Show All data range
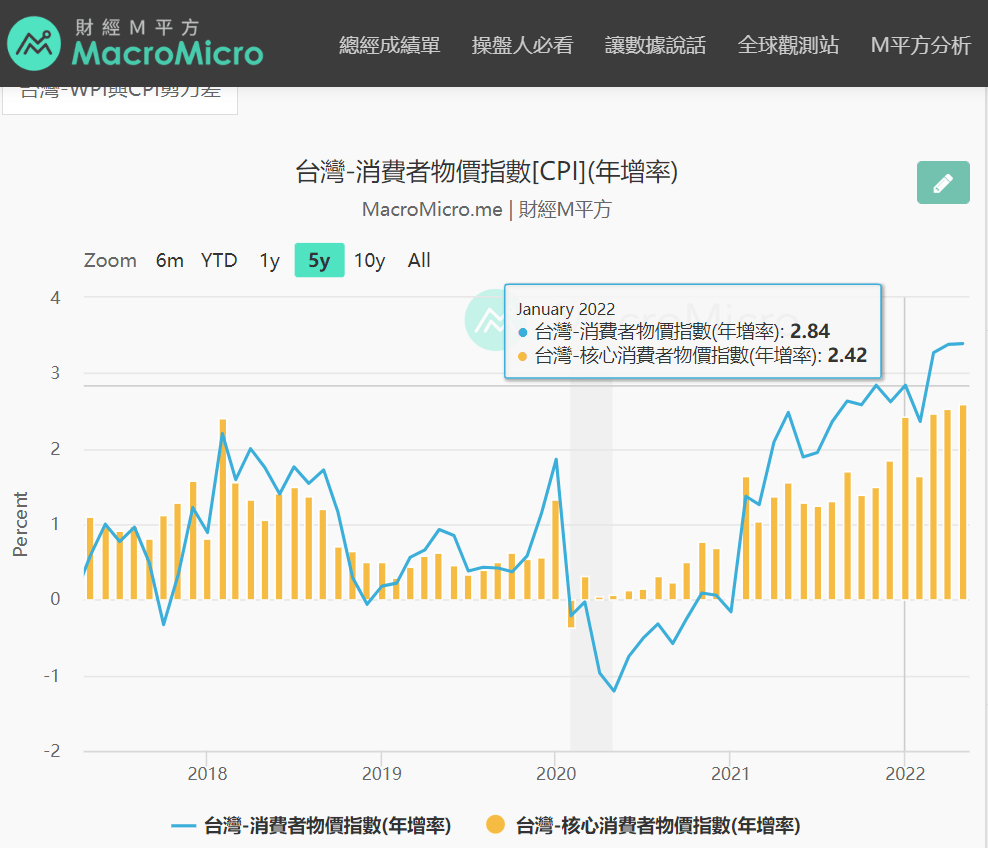The height and width of the screenshot is (848, 988). click(419, 260)
